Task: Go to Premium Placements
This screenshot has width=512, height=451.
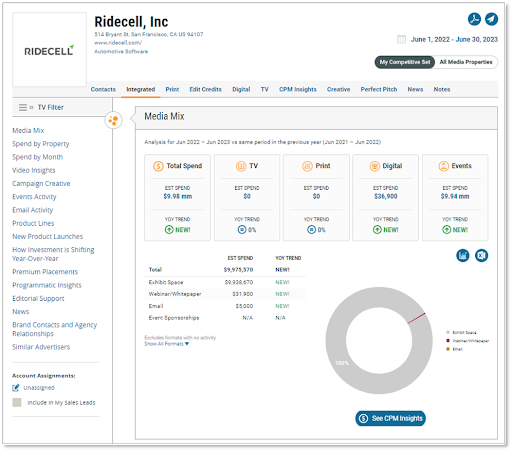Action: click(45, 272)
